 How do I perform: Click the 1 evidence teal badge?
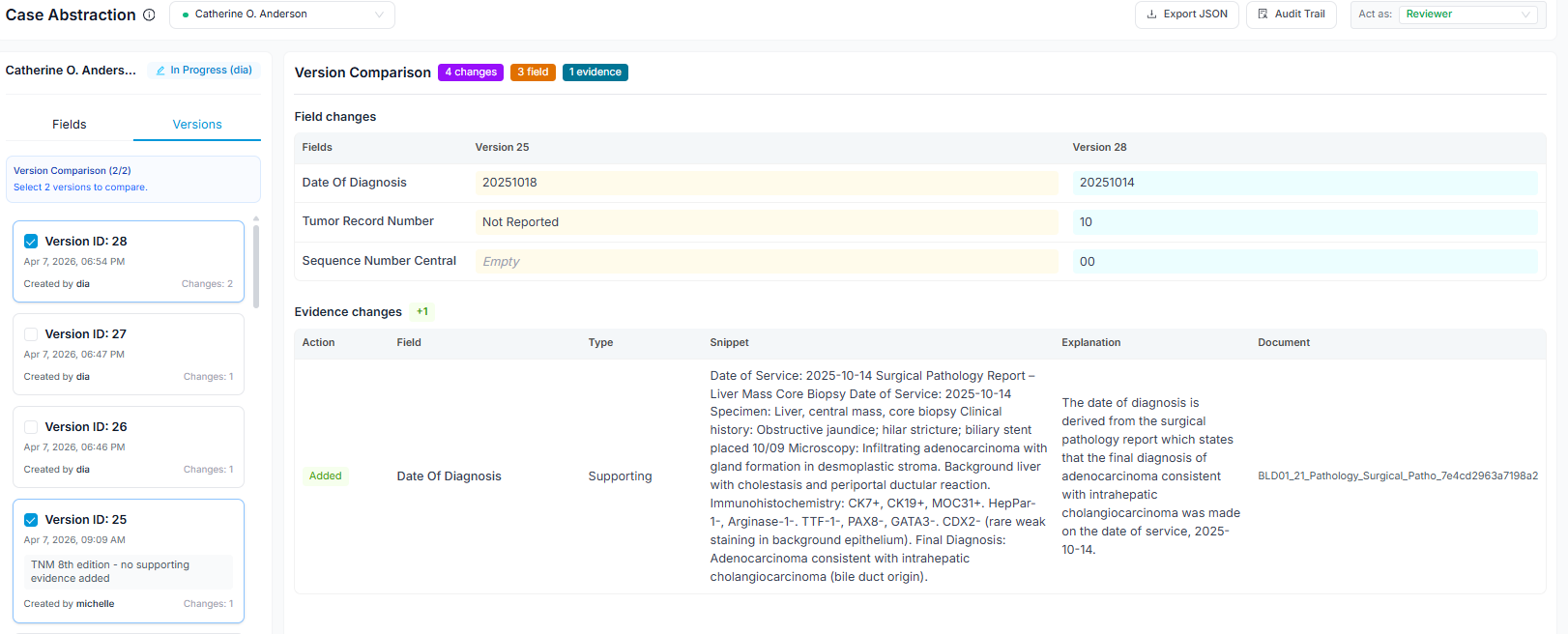[x=595, y=72]
